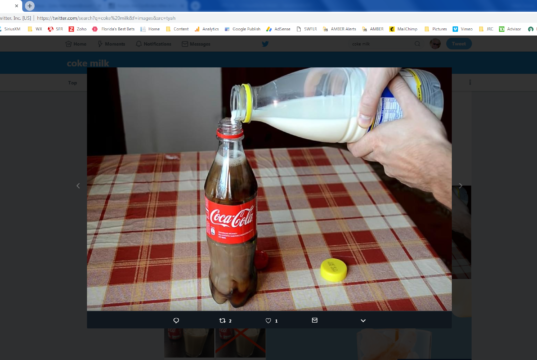Open the search results more-options dots
Screen dimensions: 537x360
pos(470,83)
